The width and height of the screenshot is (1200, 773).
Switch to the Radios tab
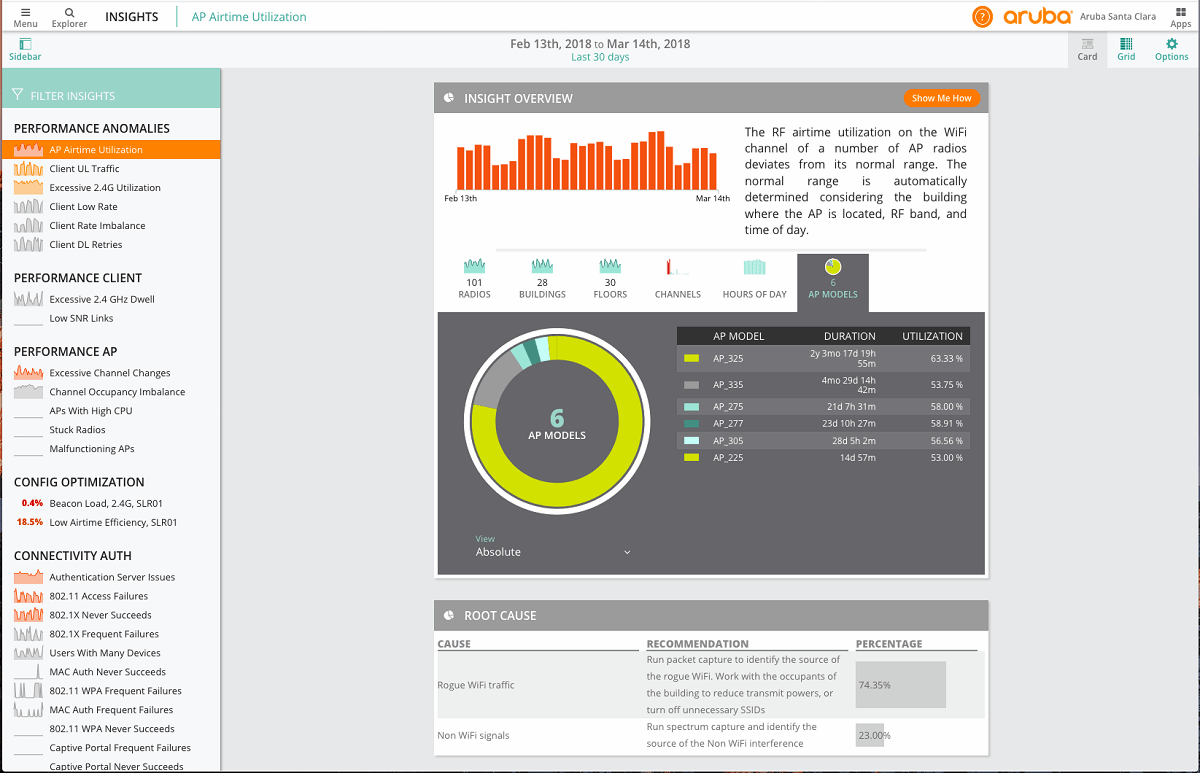tap(474, 279)
